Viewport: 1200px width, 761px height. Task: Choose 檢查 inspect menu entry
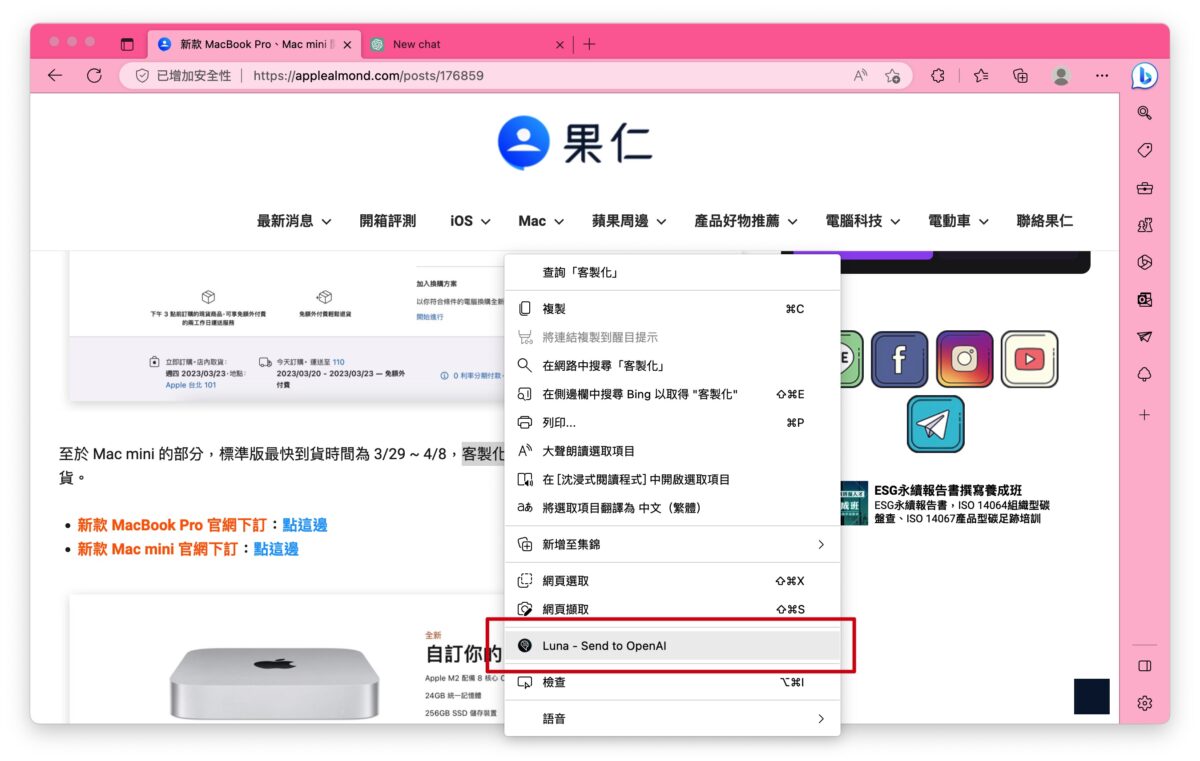[x=672, y=682]
